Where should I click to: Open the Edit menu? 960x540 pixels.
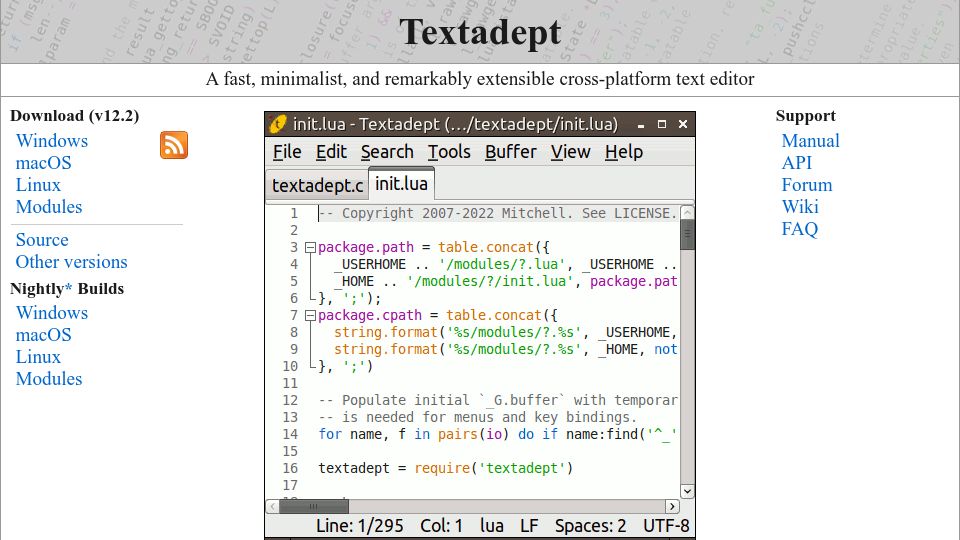pyautogui.click(x=331, y=152)
